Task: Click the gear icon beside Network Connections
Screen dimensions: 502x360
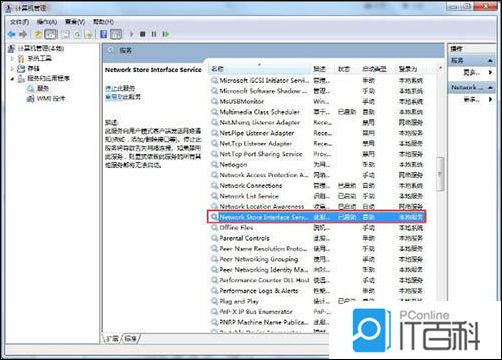Action: pos(214,186)
